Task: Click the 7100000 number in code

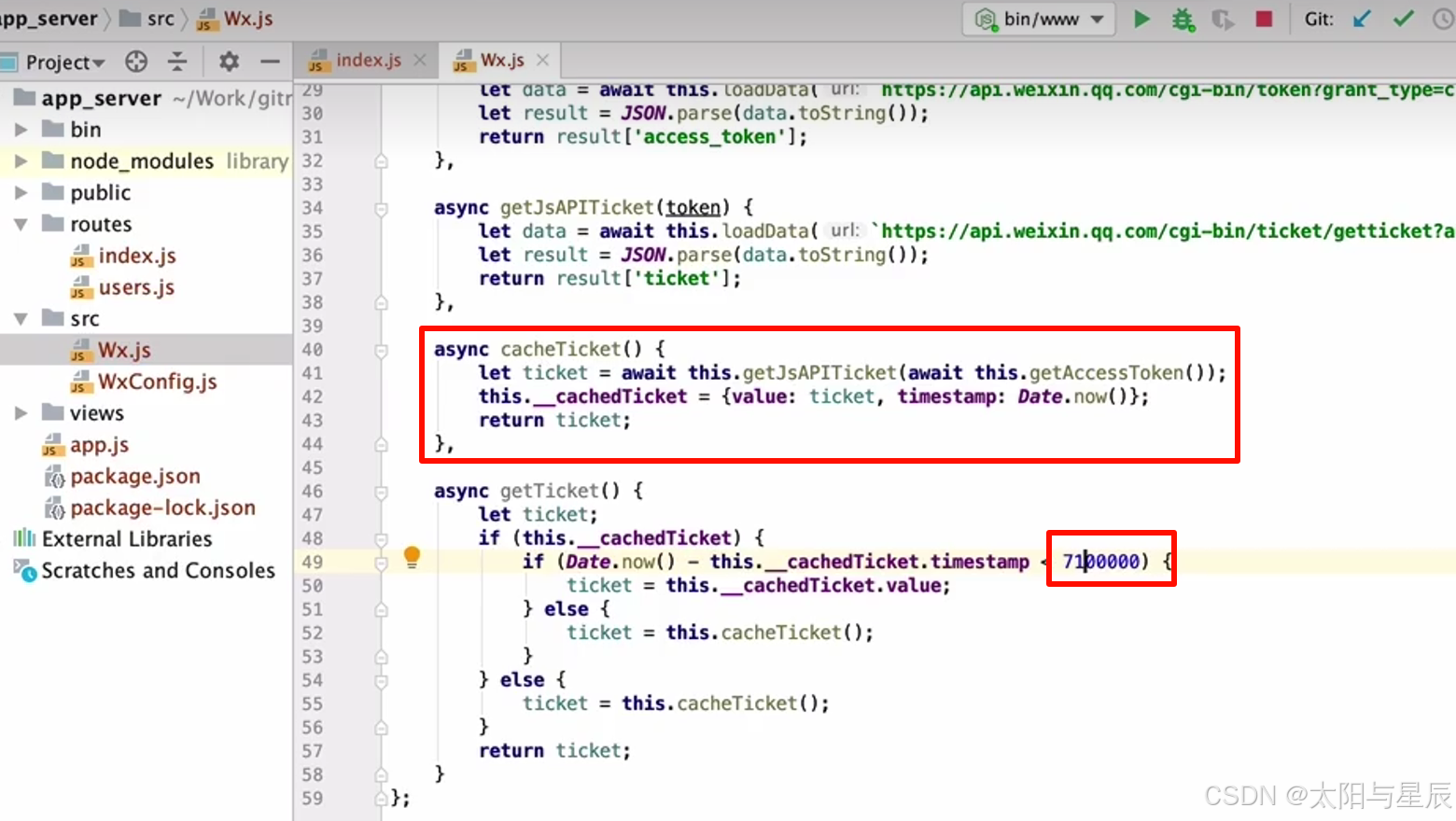Action: (1101, 562)
